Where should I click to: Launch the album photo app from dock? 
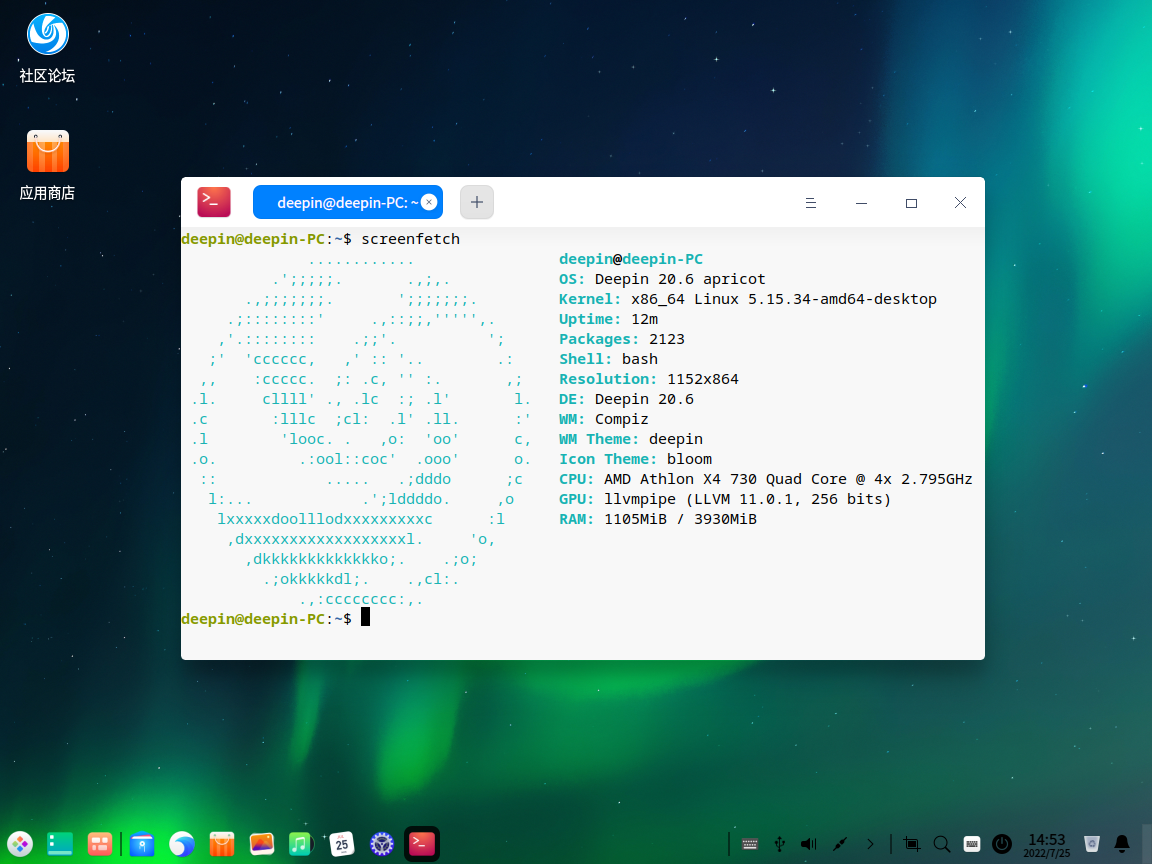tap(261, 844)
